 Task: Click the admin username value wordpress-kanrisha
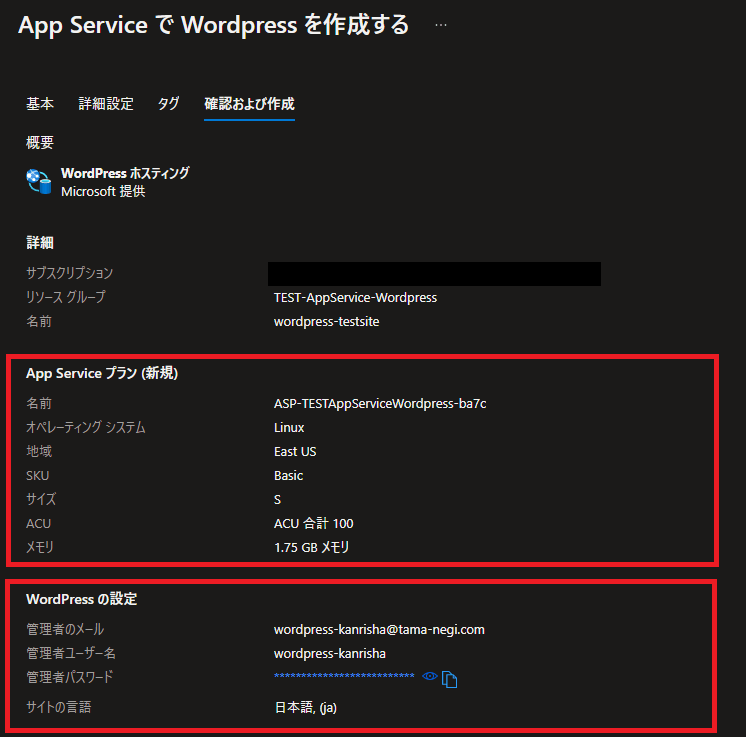330,654
